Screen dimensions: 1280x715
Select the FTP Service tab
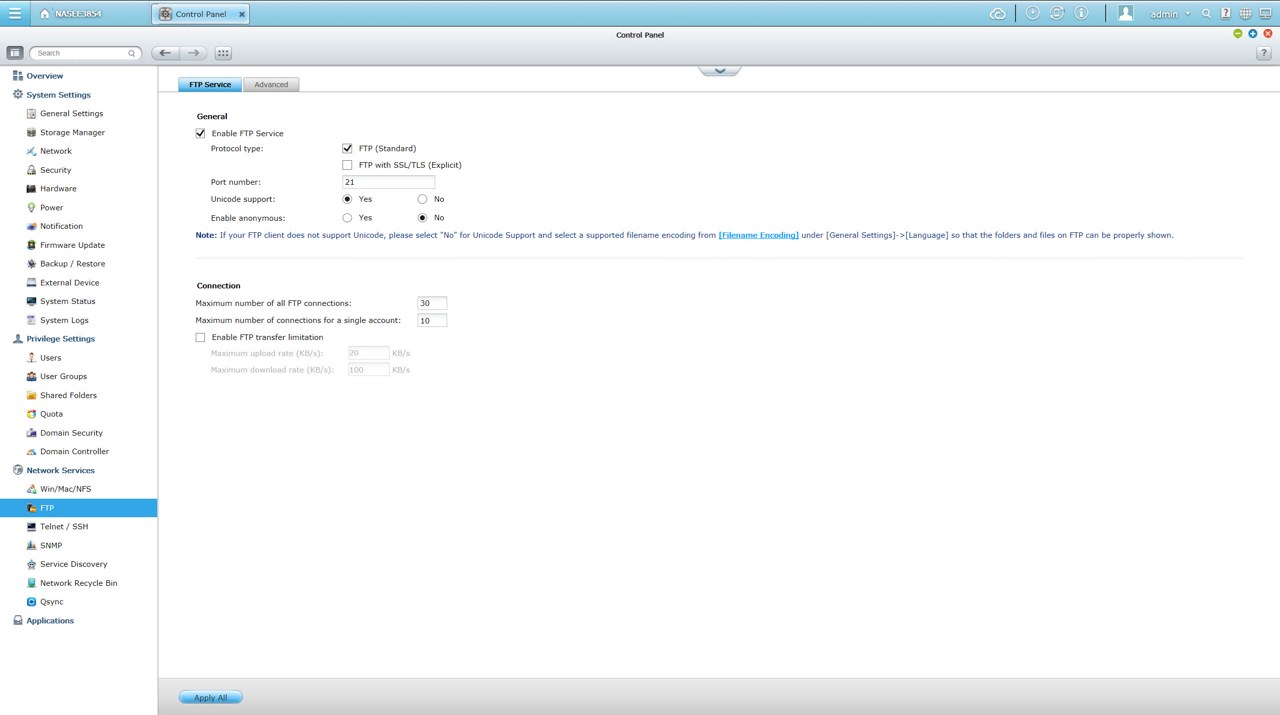210,84
